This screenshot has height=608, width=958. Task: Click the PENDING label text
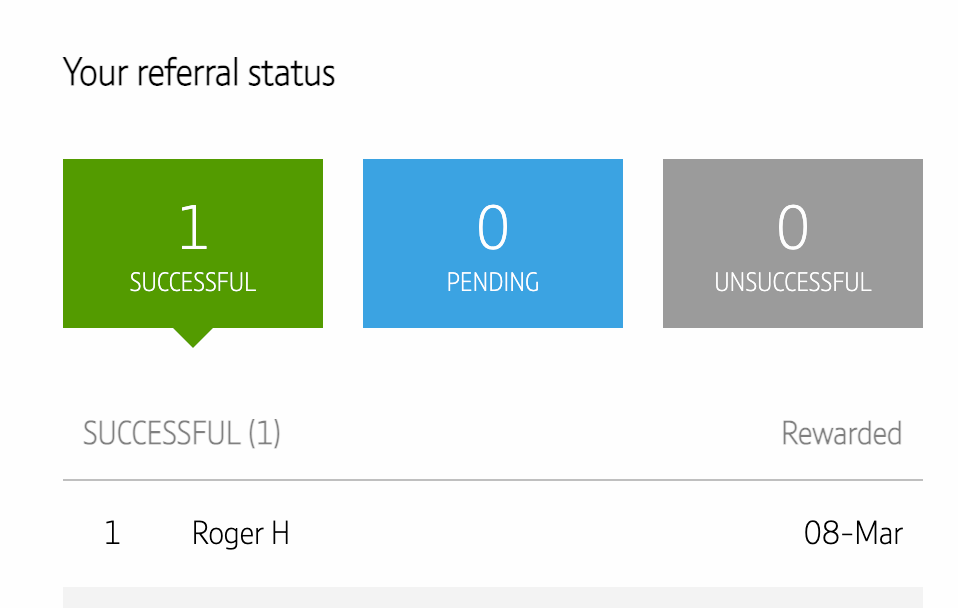coord(492,282)
